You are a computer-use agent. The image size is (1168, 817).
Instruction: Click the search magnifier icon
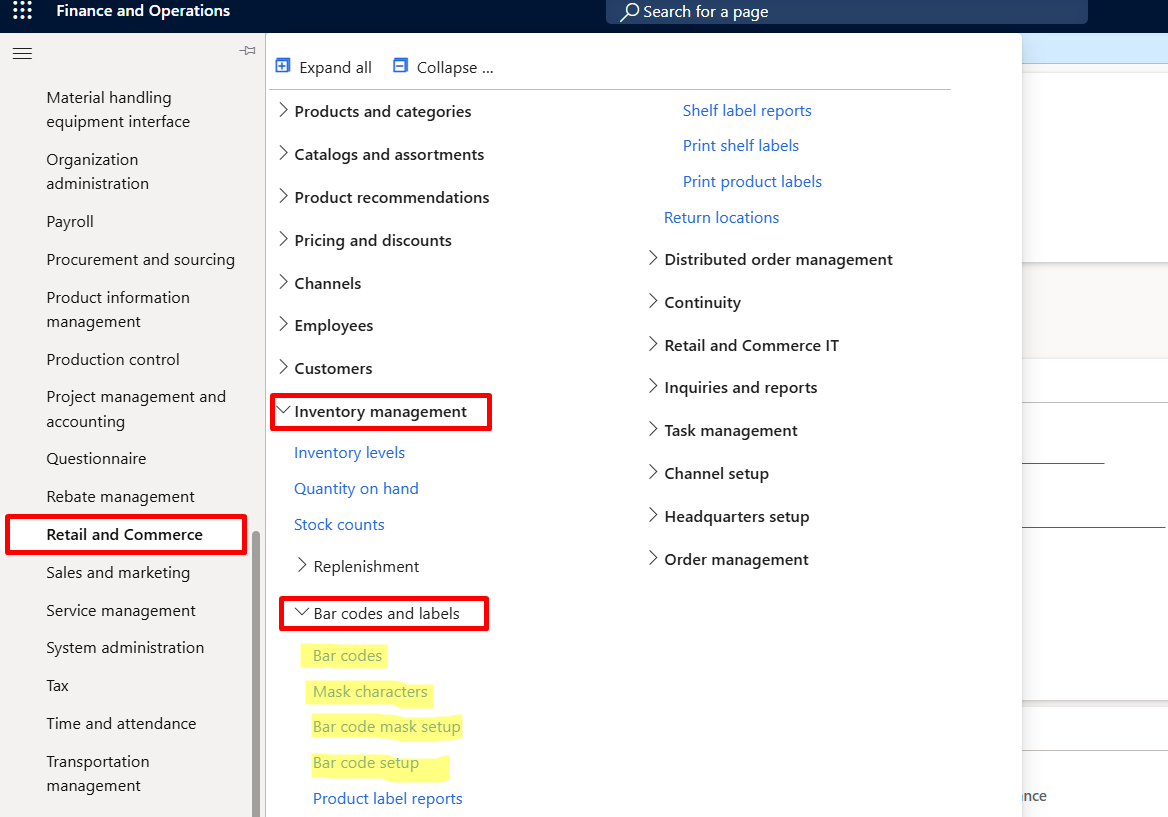coord(629,12)
